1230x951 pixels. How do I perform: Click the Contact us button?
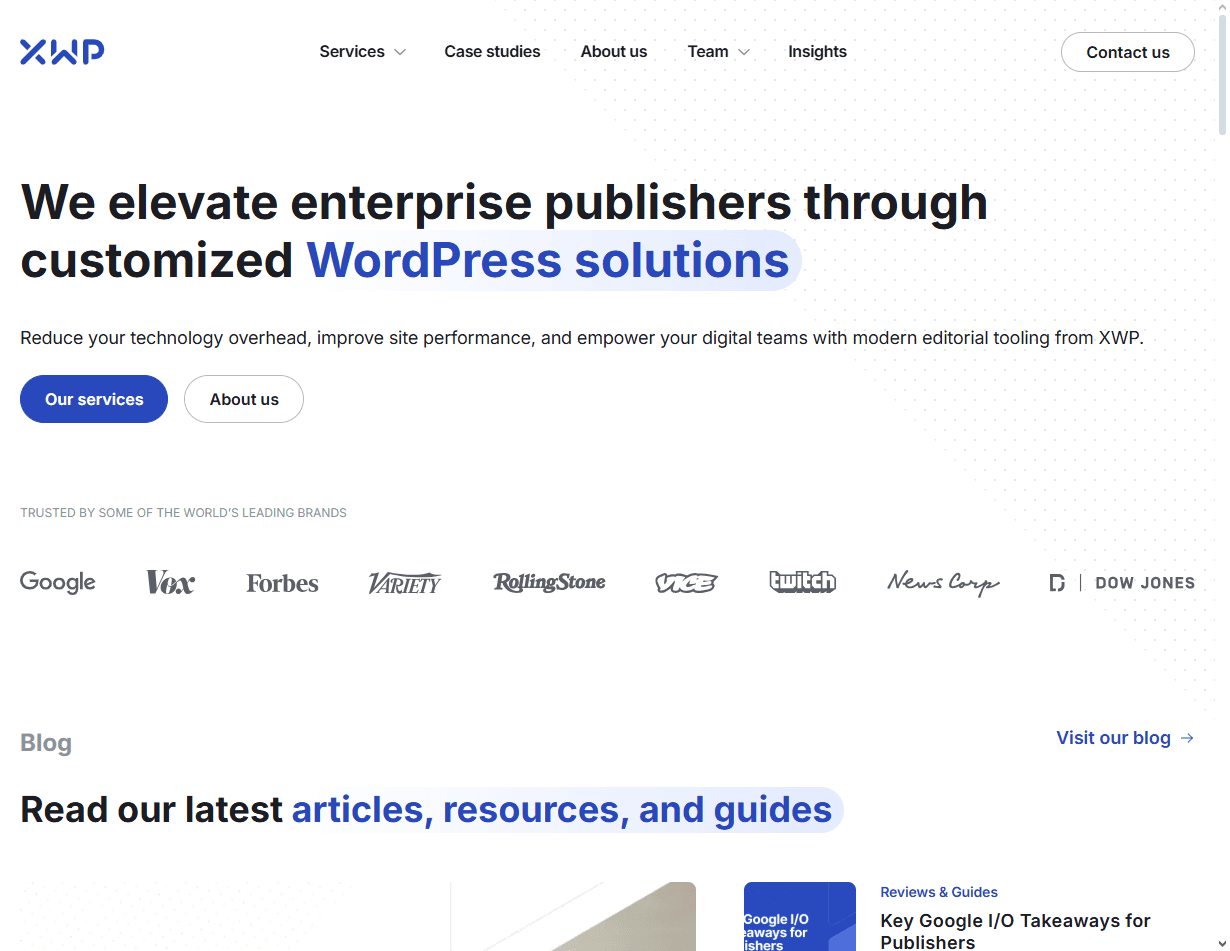[x=1128, y=52]
